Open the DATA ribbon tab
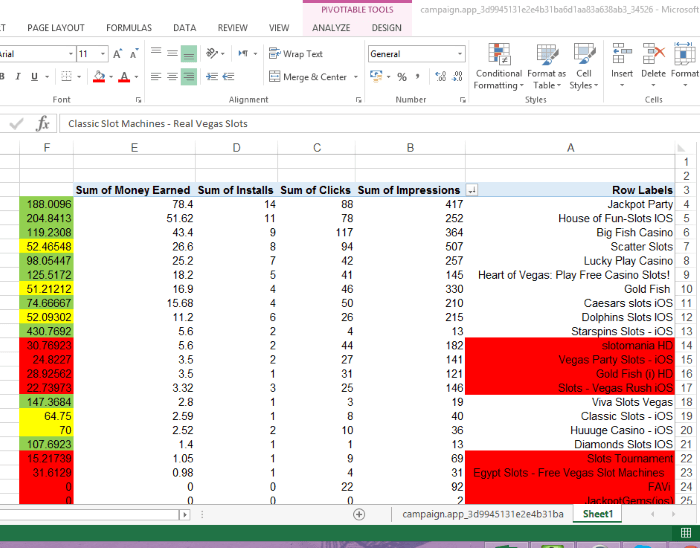This screenshot has height=548, width=700. point(185,28)
